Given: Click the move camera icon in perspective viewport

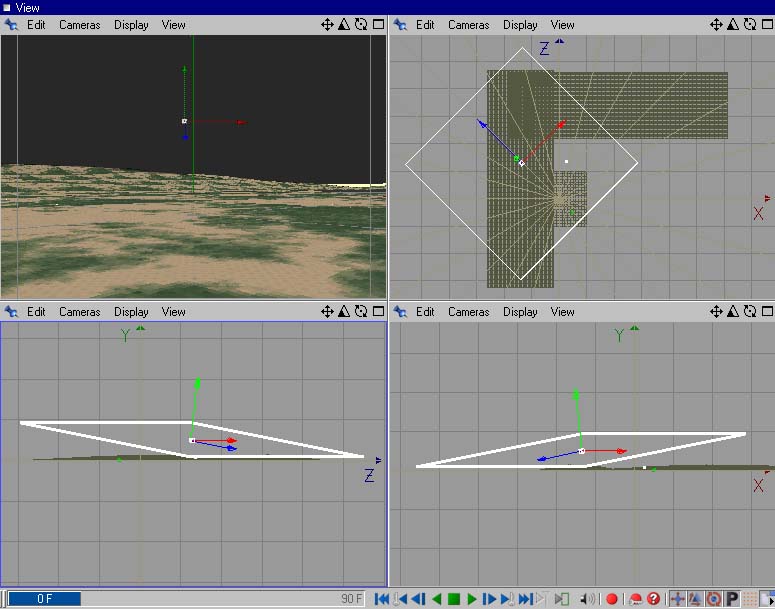Looking at the screenshot, I should 327,25.
